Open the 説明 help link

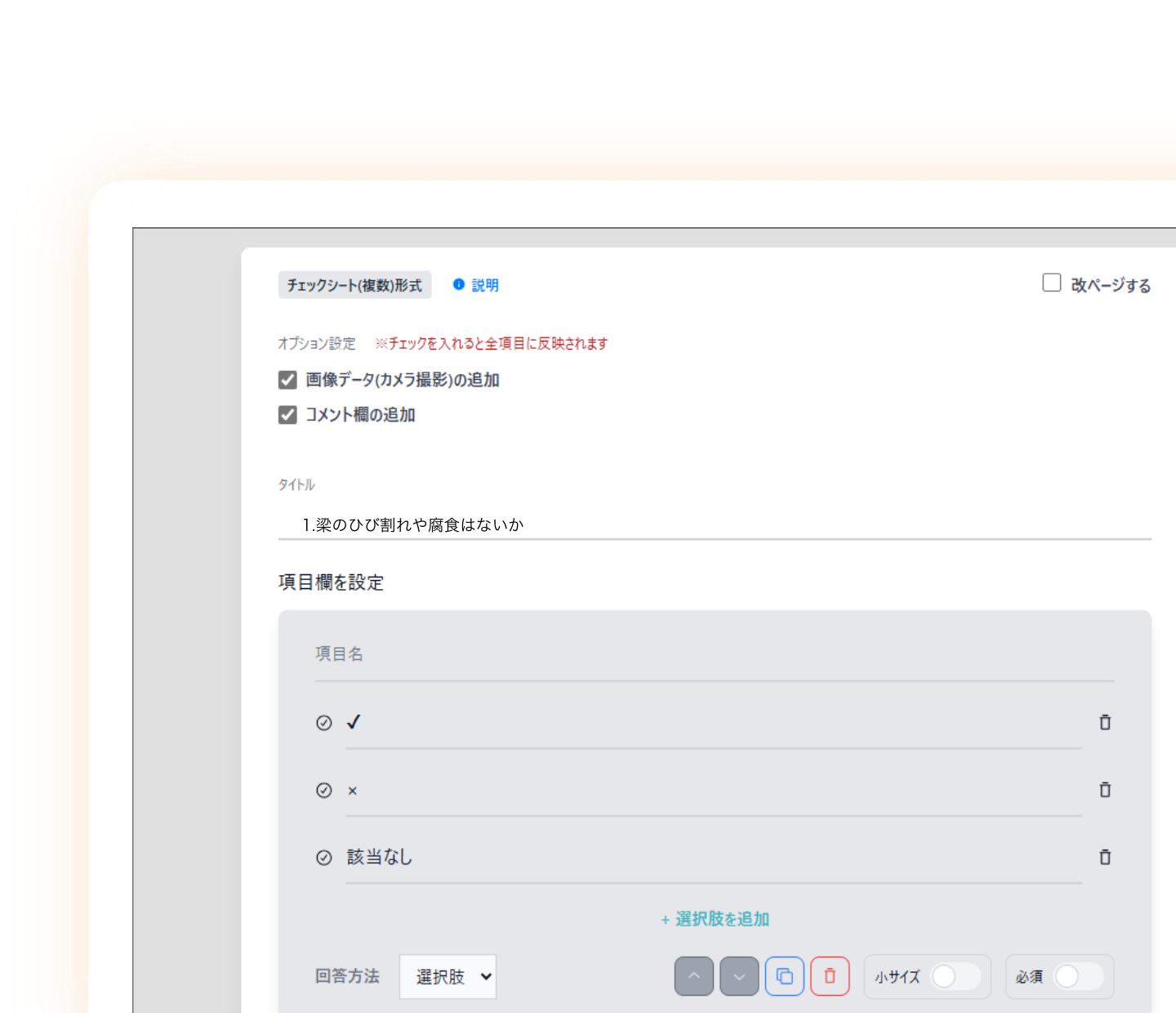coord(485,285)
